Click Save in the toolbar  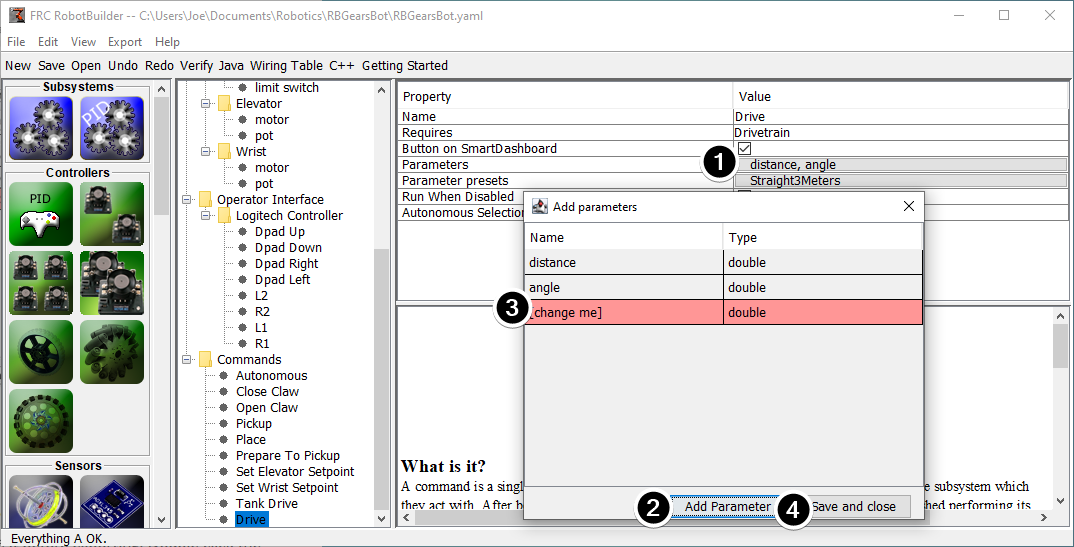51,66
